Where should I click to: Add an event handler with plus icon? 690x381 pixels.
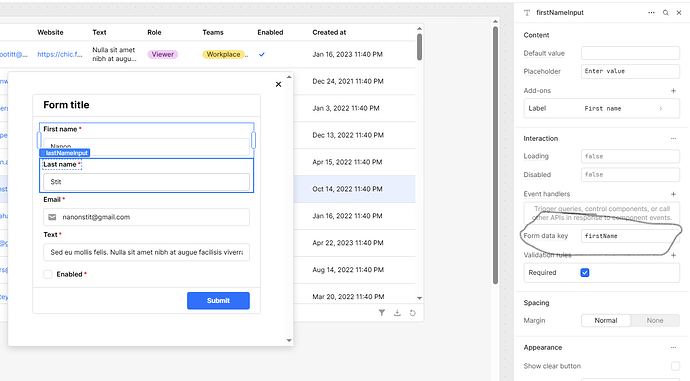click(673, 194)
